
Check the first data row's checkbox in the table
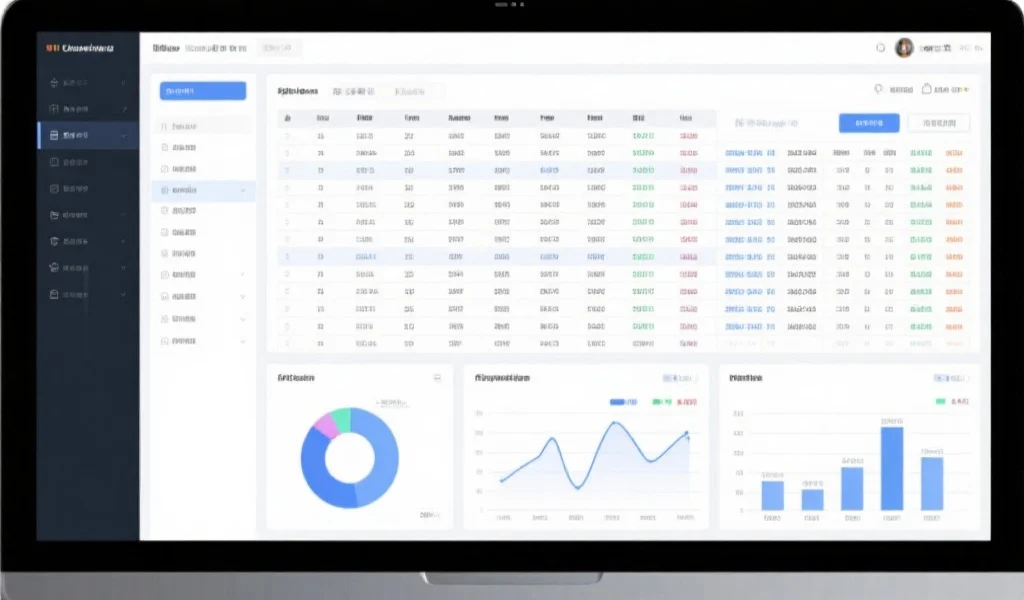[287, 135]
